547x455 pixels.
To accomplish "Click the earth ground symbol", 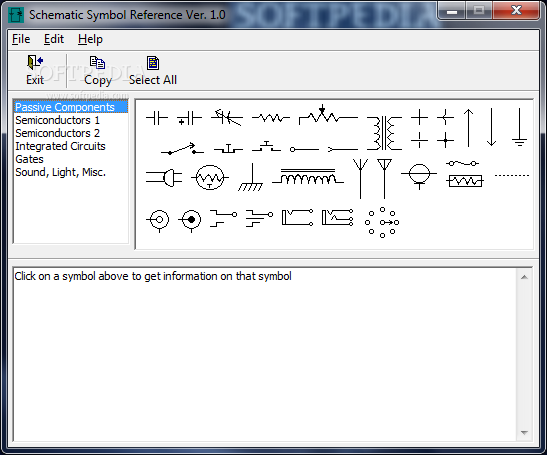I will [519, 127].
